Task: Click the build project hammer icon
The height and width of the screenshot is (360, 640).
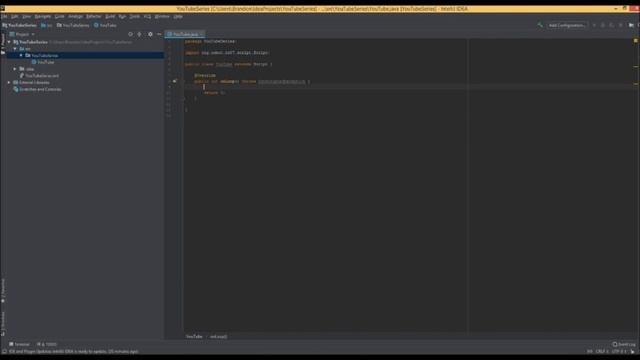Action: tap(540, 25)
